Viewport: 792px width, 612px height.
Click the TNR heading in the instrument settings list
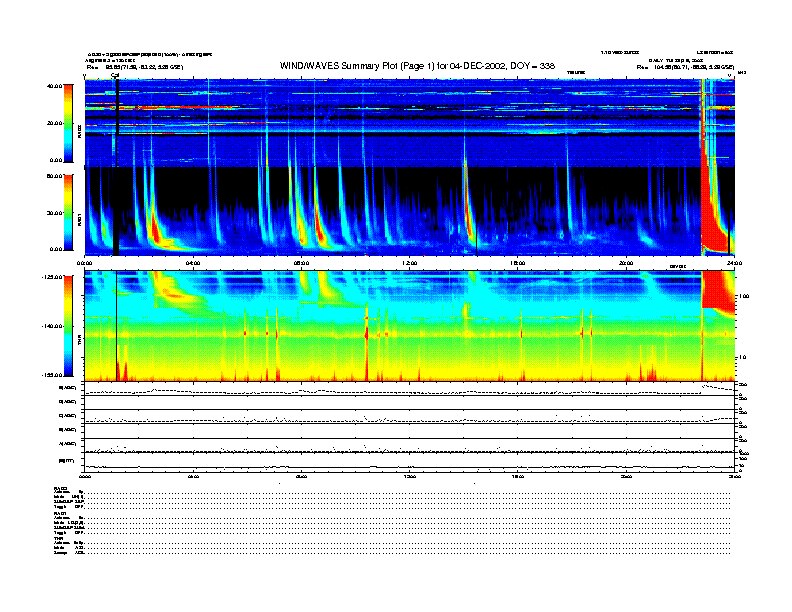coord(58,538)
